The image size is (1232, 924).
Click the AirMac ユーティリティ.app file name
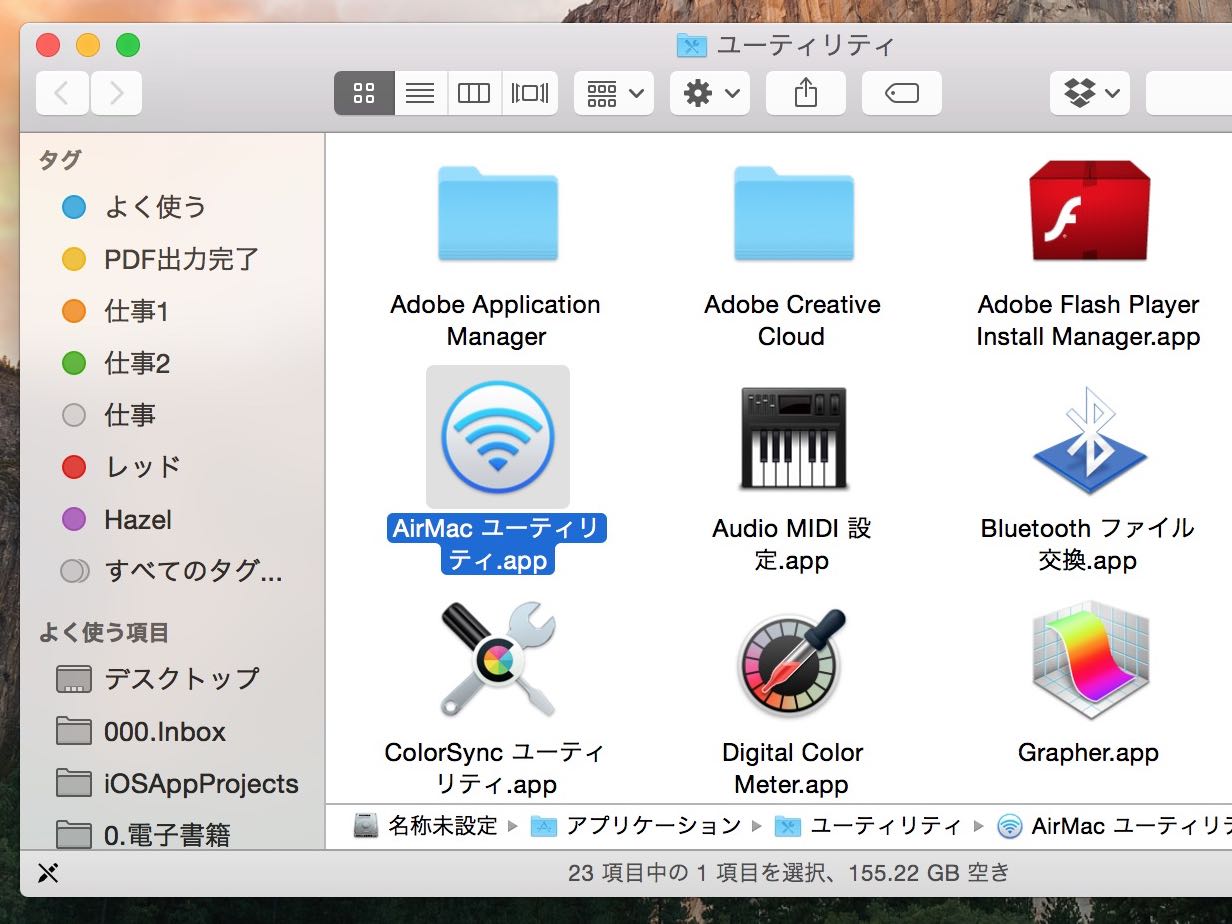pos(497,544)
